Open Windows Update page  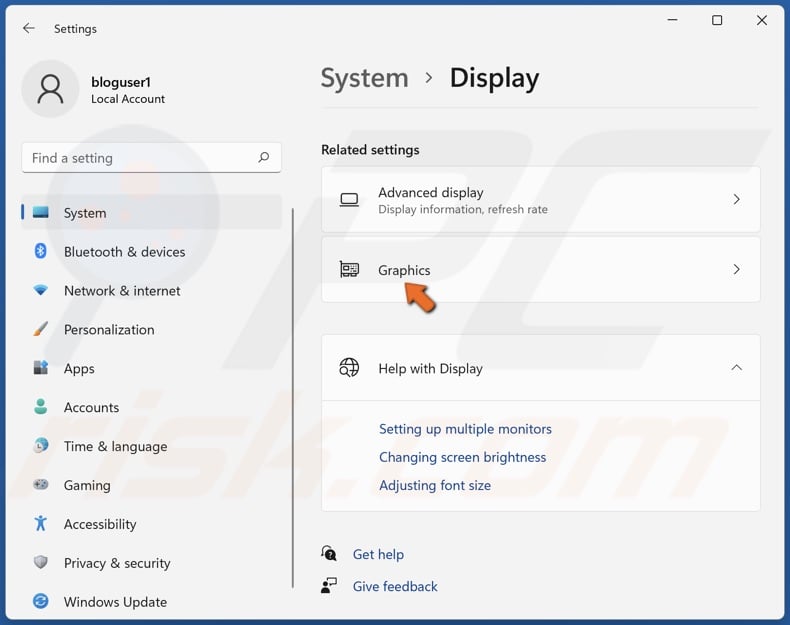point(152,601)
